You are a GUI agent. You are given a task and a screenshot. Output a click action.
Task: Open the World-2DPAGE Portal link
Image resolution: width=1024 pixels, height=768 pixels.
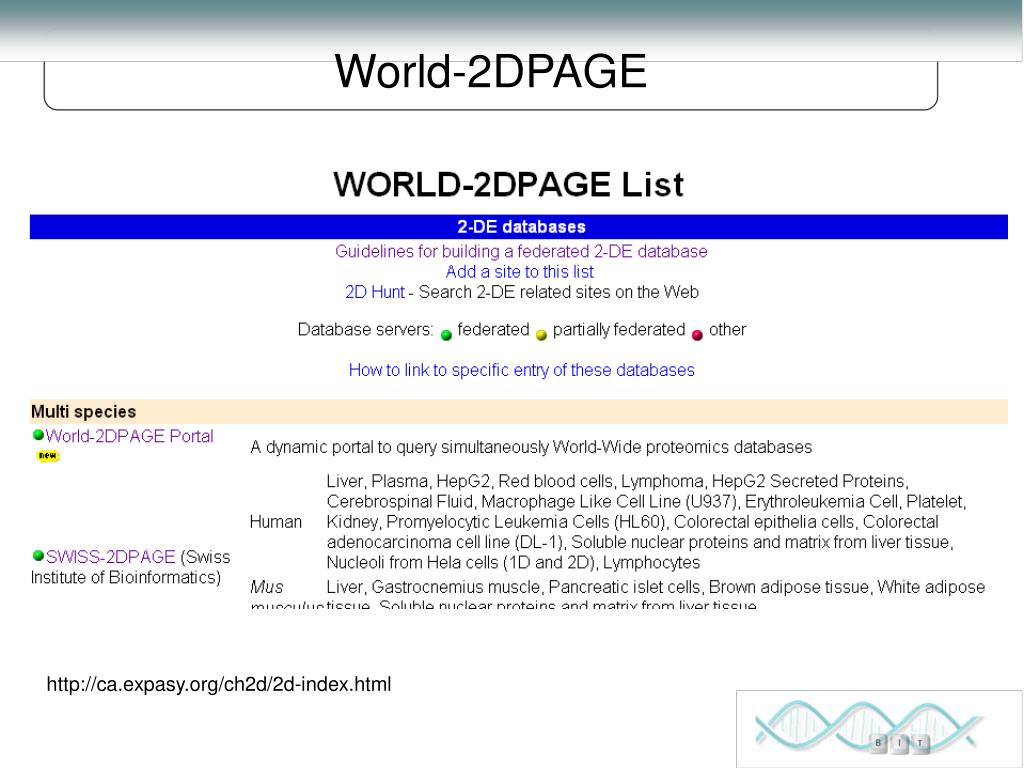point(129,436)
